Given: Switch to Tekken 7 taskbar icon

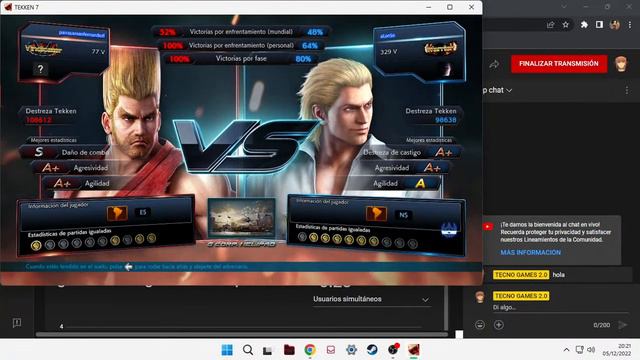Looking at the screenshot, I should tap(414, 350).
